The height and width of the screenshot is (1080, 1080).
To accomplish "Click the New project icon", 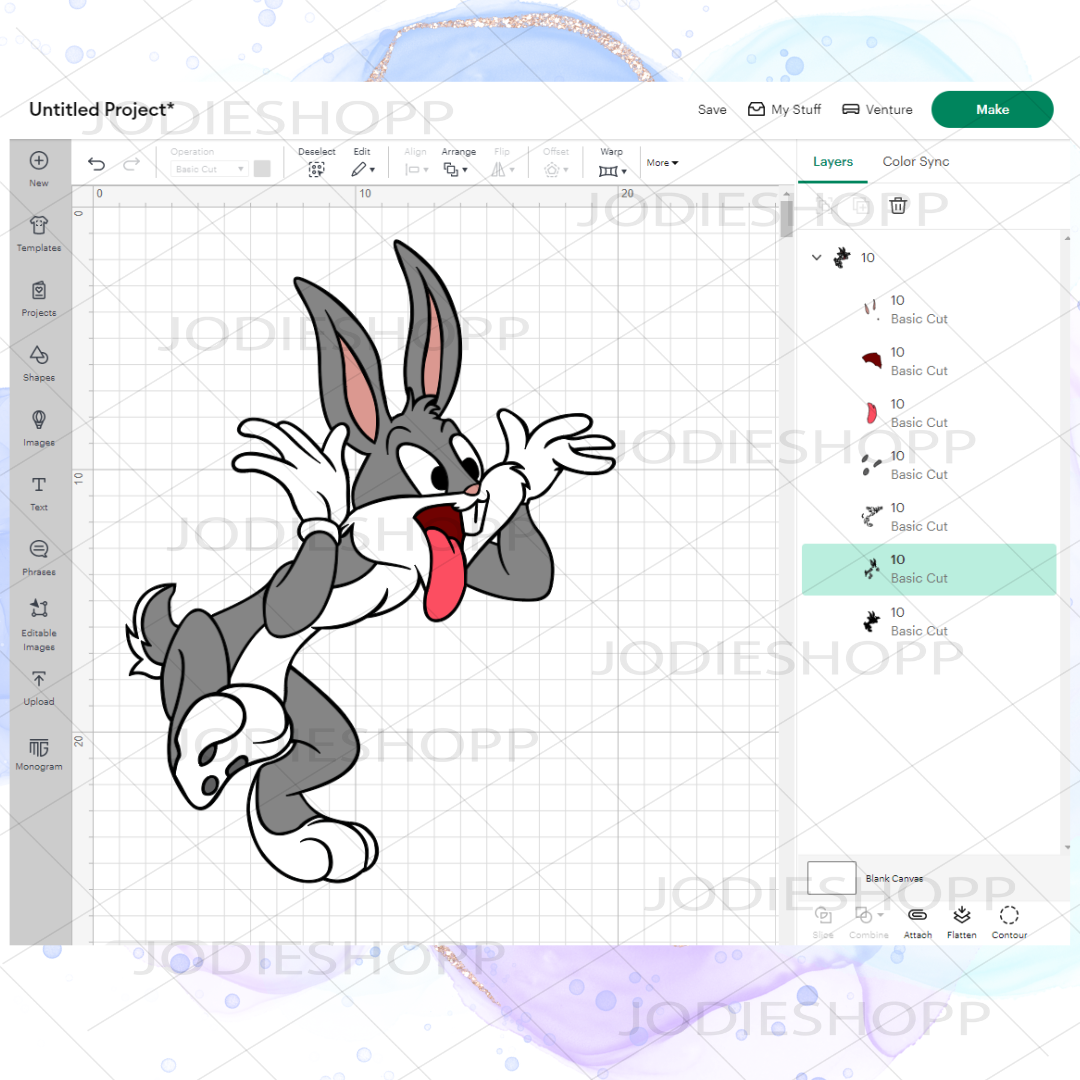I will pyautogui.click(x=39, y=161).
